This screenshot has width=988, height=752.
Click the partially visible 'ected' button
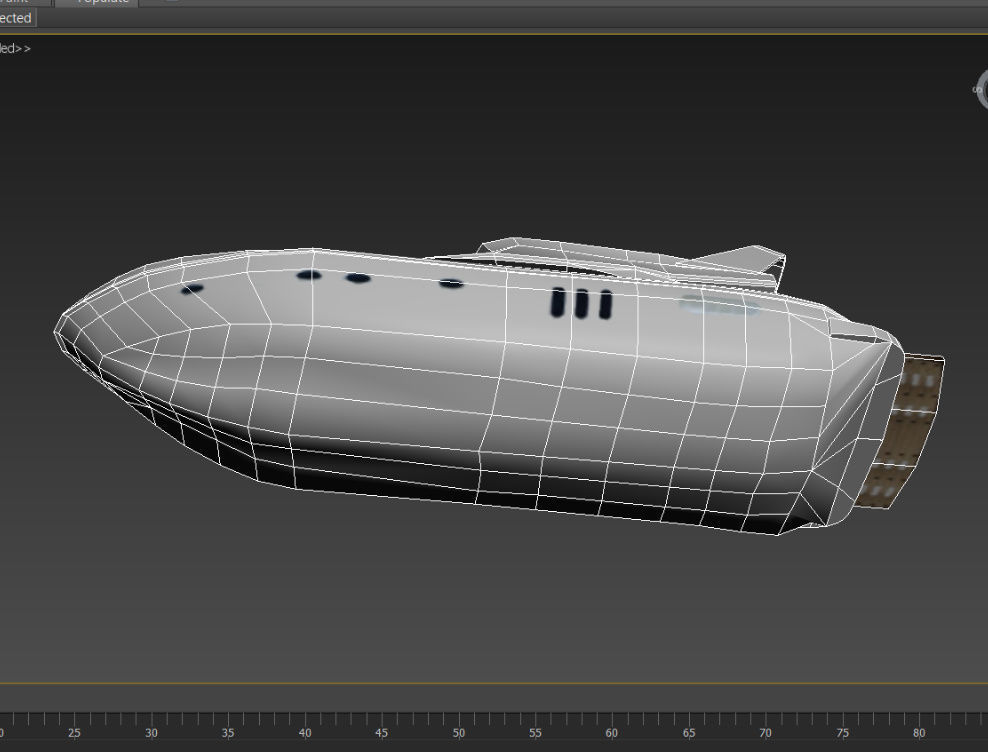tap(17, 18)
